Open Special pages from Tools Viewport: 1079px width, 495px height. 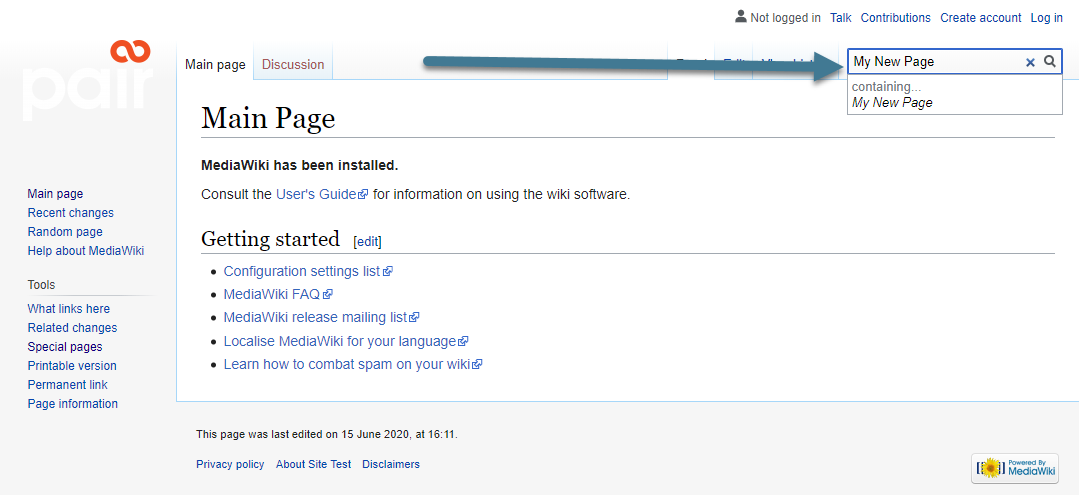tap(65, 347)
